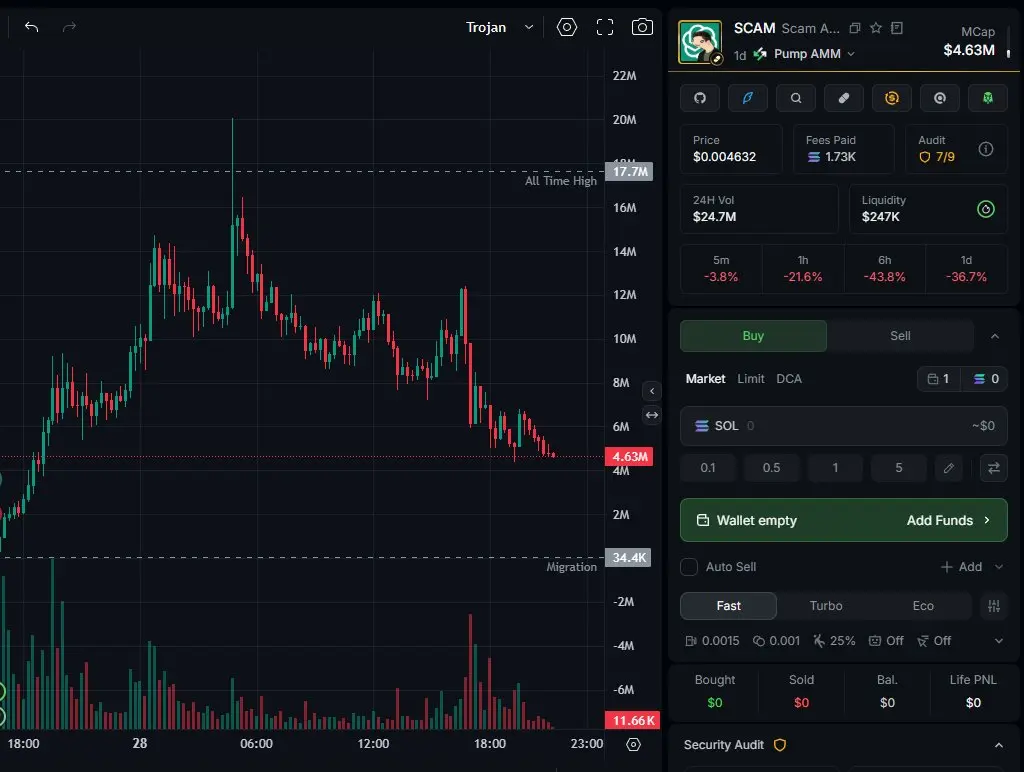Choose the 0.1 SOL preset amount
This screenshot has width=1024, height=772.
(x=708, y=468)
